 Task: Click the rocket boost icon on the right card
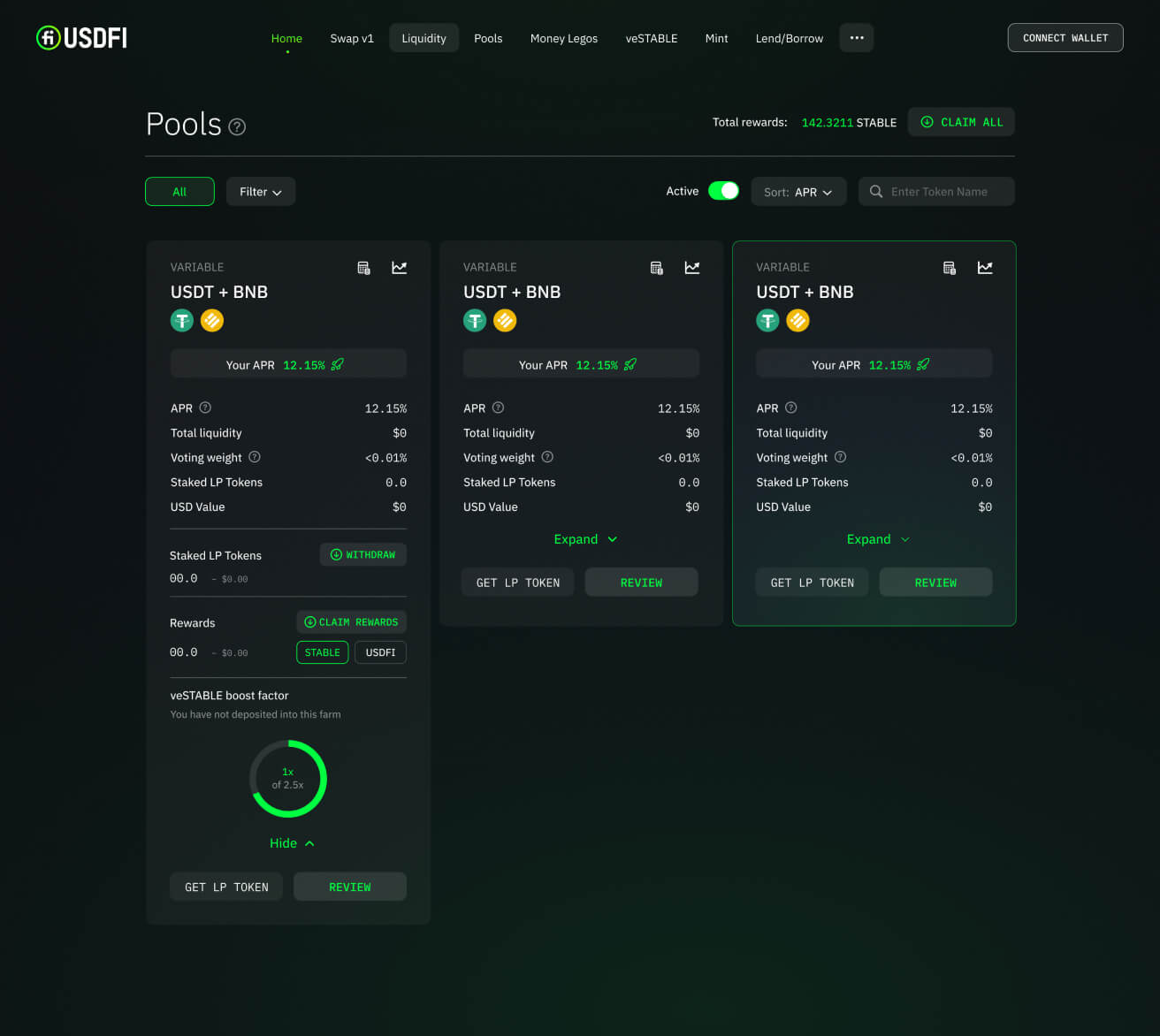(923, 364)
